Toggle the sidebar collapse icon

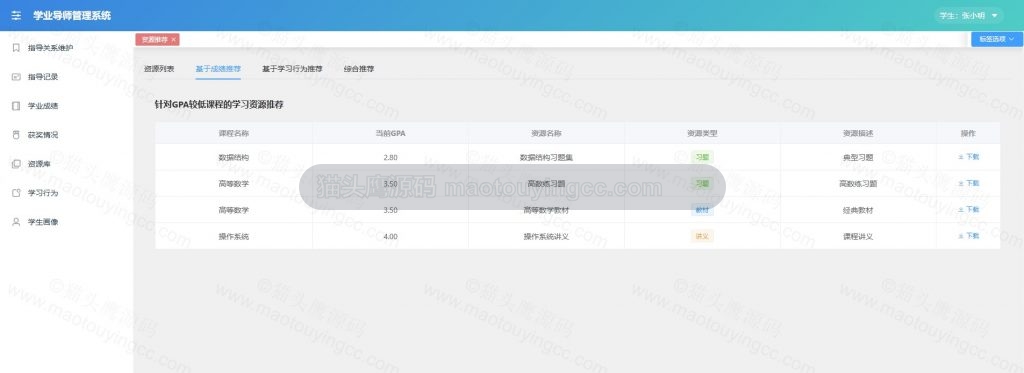point(16,16)
